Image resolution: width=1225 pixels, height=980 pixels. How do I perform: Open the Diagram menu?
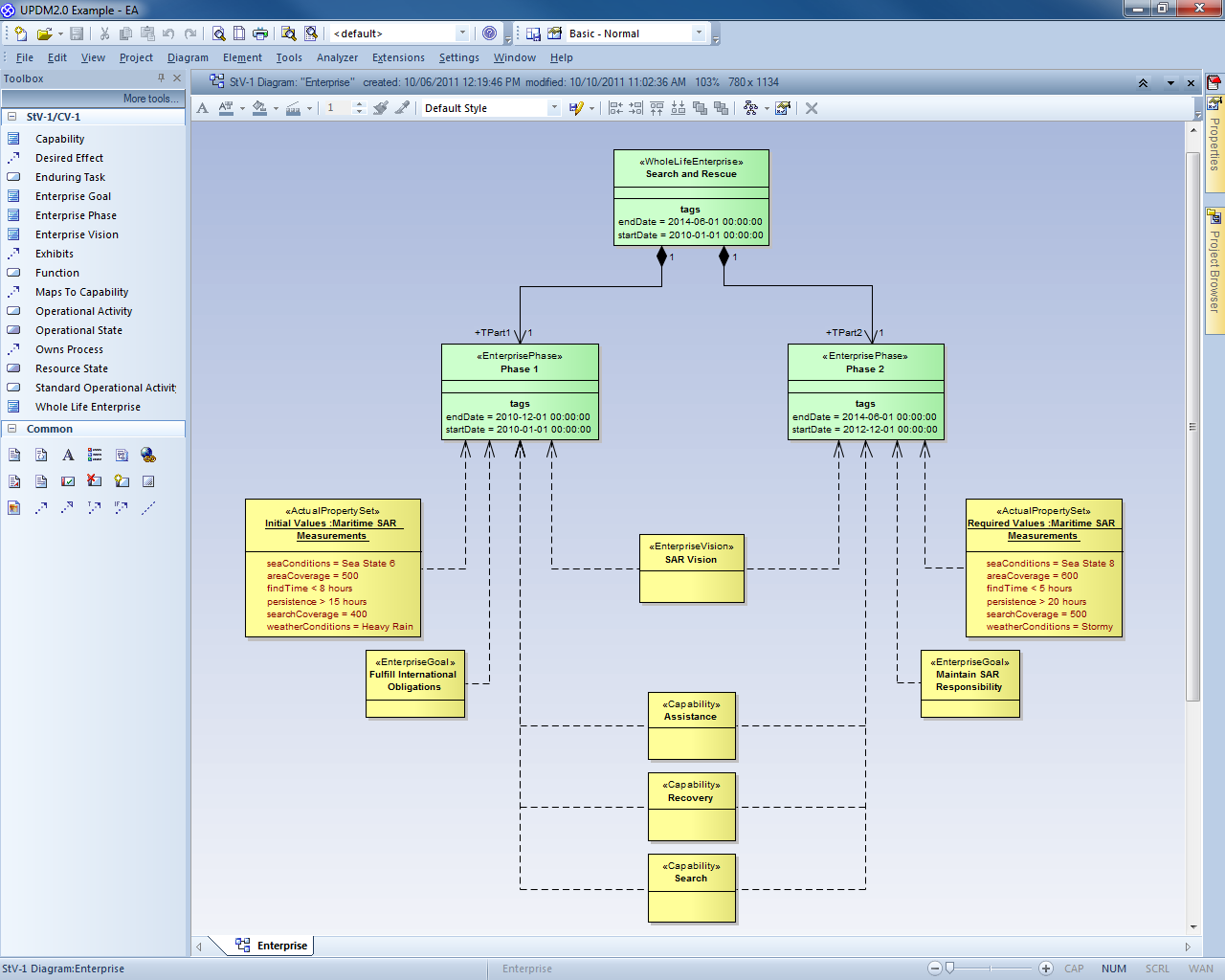coord(188,57)
